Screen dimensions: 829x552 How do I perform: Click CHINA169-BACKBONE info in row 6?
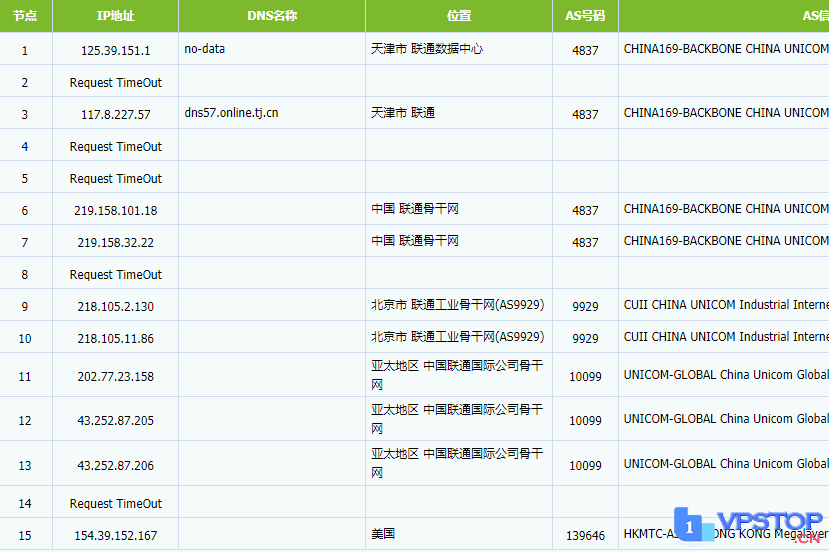tap(726, 209)
